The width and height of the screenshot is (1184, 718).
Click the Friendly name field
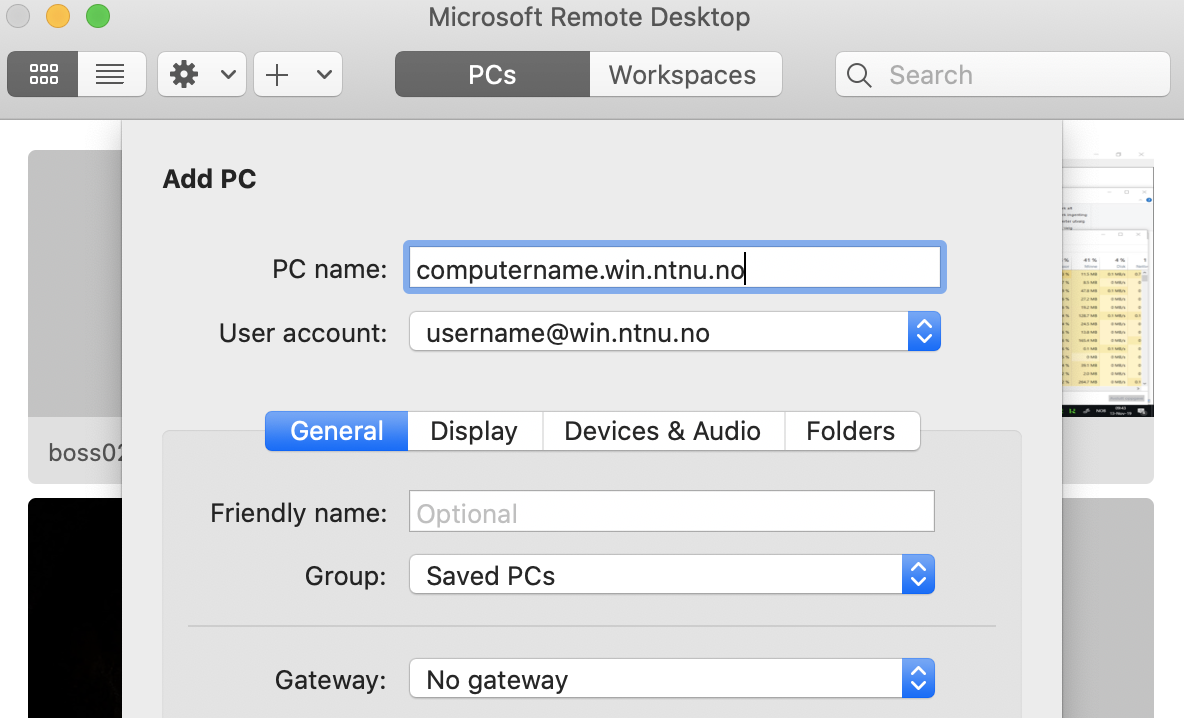671,511
